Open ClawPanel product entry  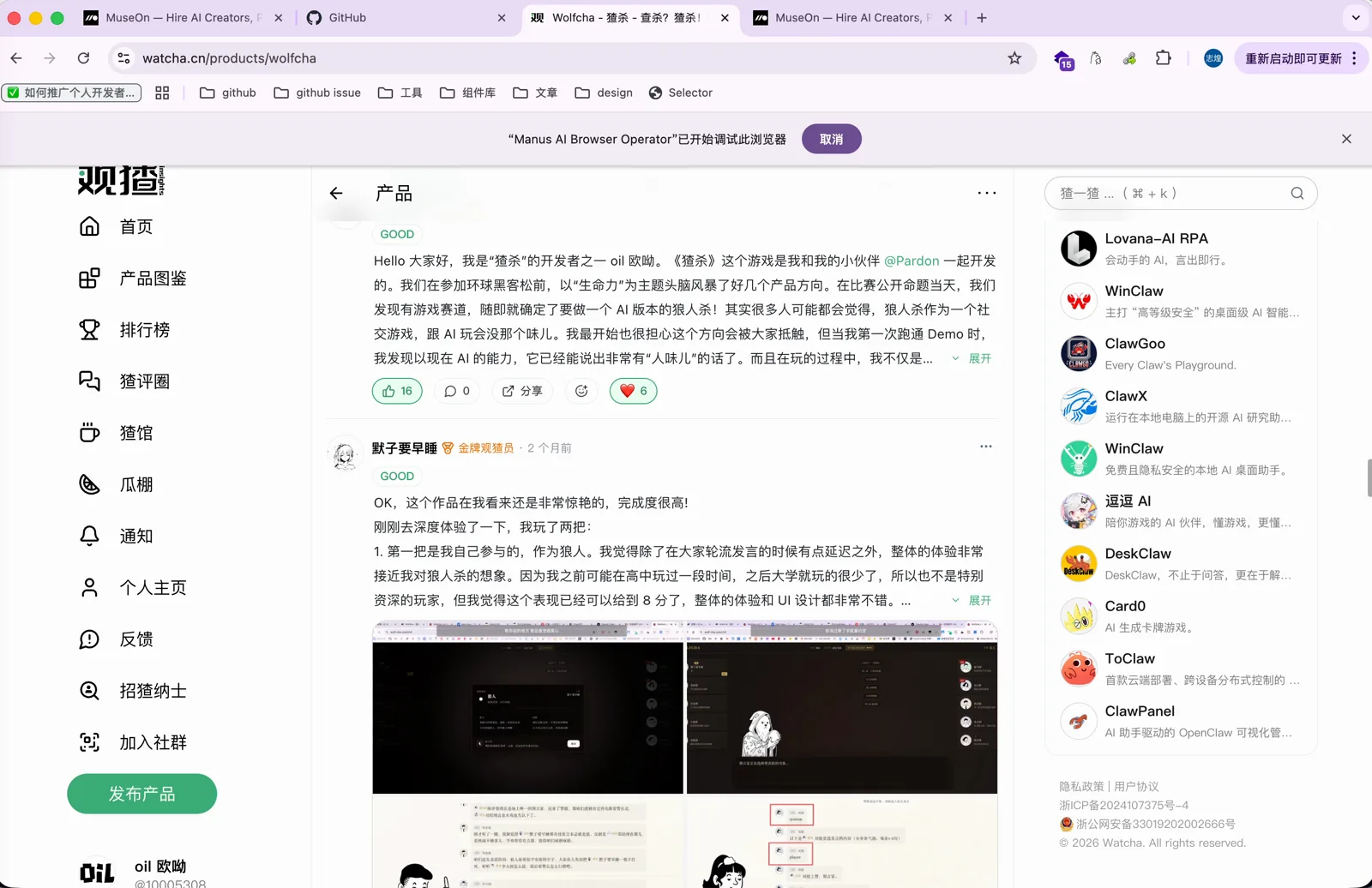point(1181,721)
